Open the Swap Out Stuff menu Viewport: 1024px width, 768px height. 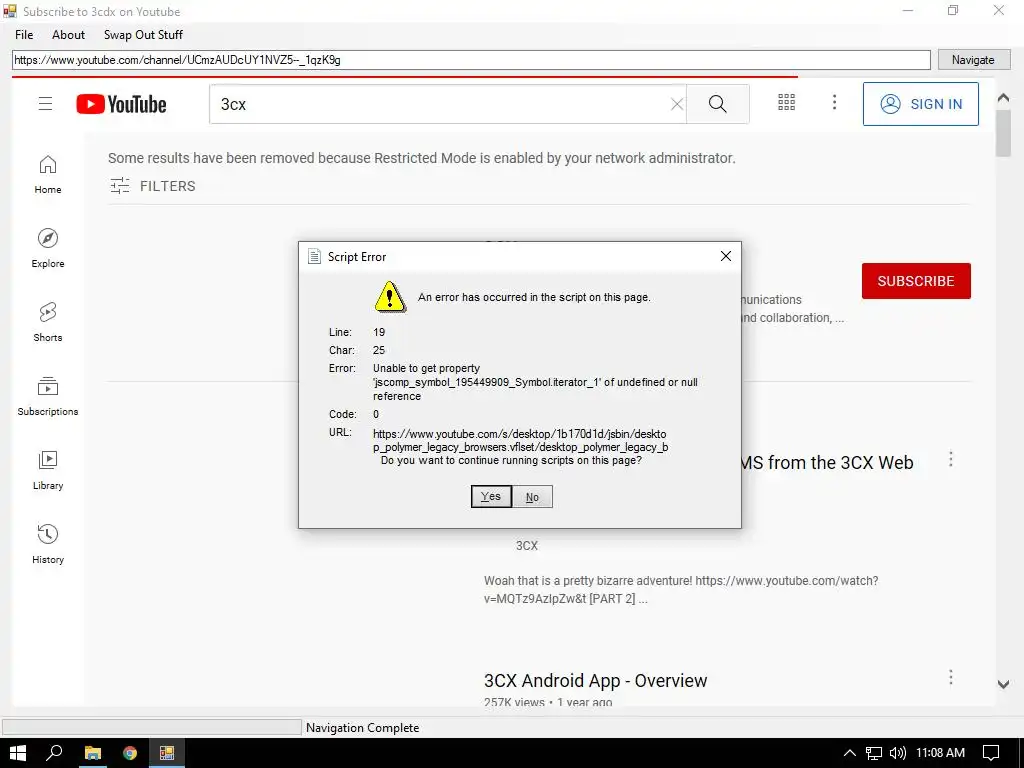(143, 35)
